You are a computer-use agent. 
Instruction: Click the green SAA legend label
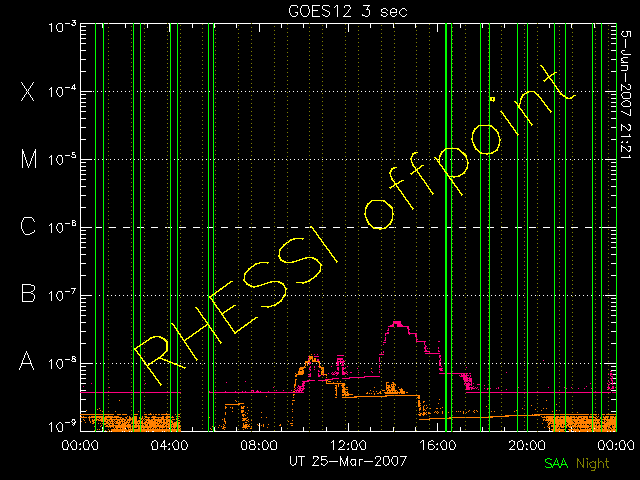[x=556, y=463]
